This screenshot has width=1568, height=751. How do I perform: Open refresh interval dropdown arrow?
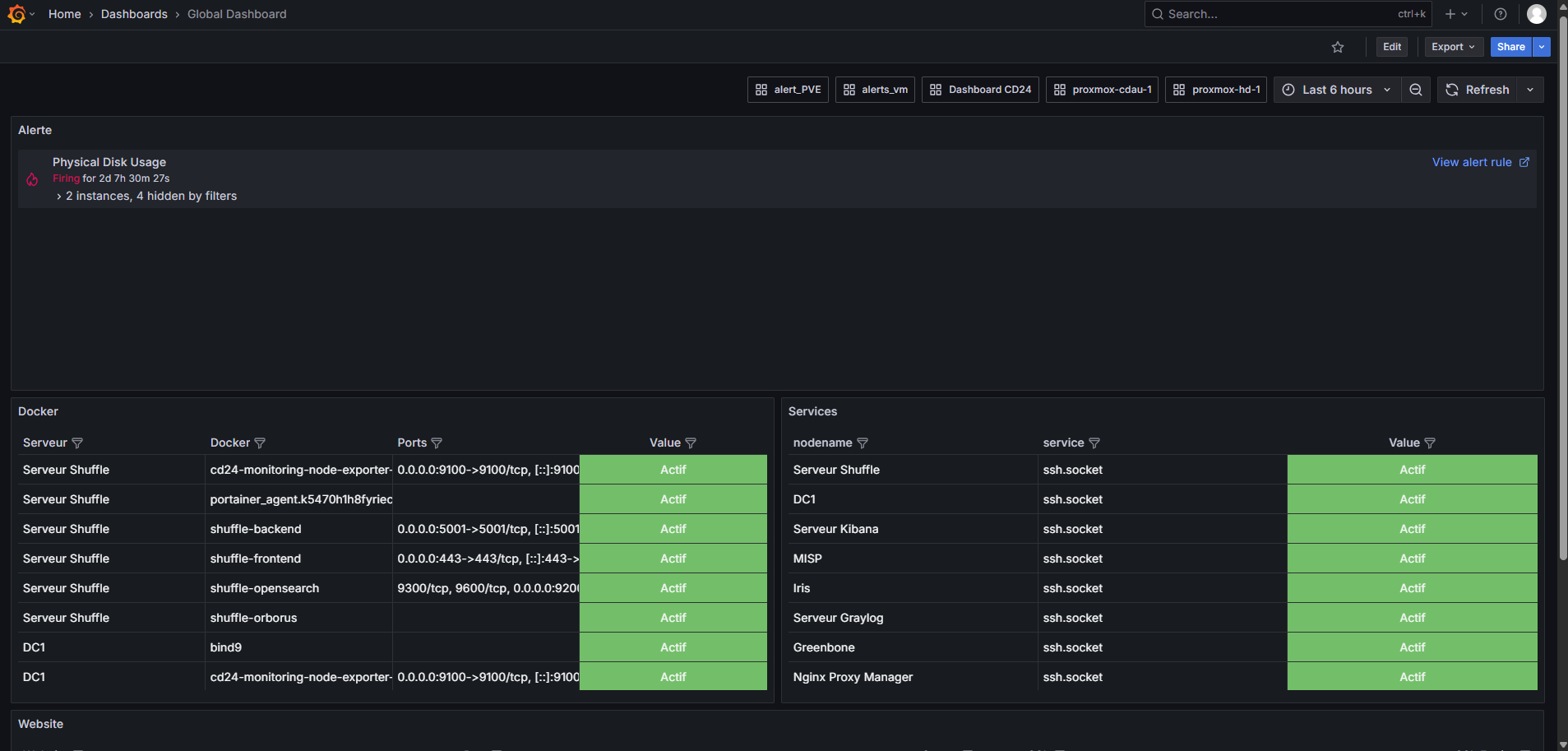coord(1530,90)
